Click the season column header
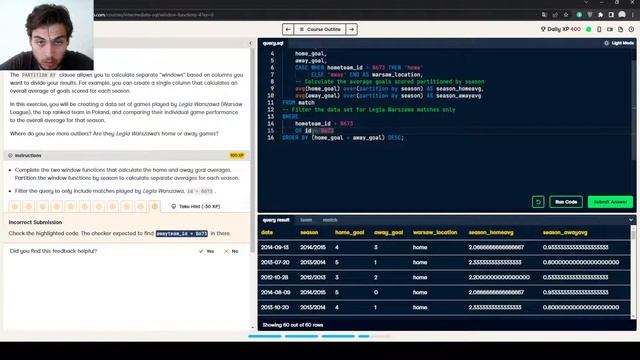This screenshot has width=640, height=360. (x=309, y=233)
